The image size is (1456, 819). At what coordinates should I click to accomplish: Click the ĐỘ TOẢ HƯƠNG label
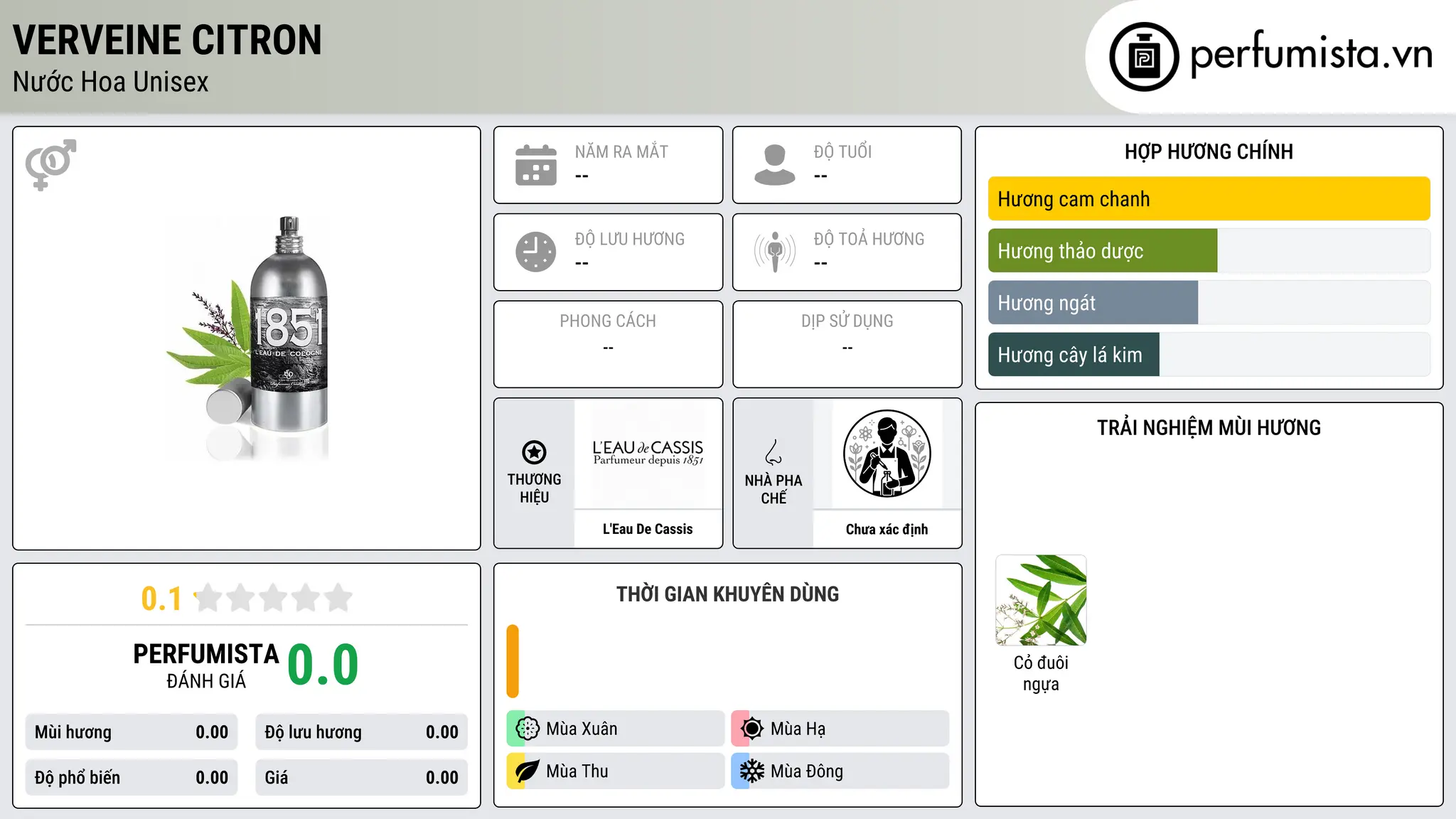[x=869, y=240]
